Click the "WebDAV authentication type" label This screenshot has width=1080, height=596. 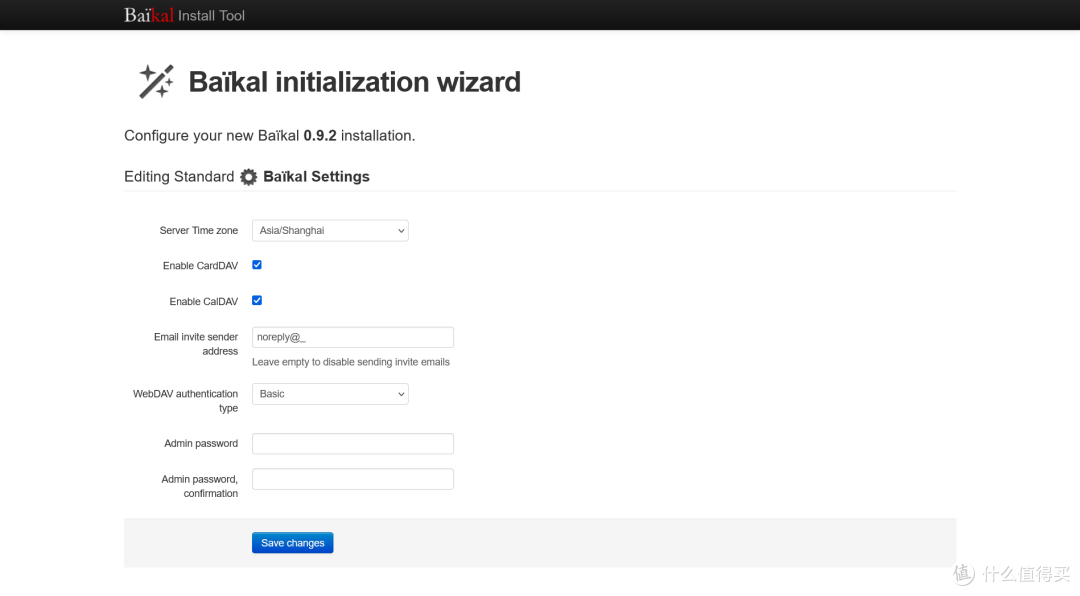186,400
